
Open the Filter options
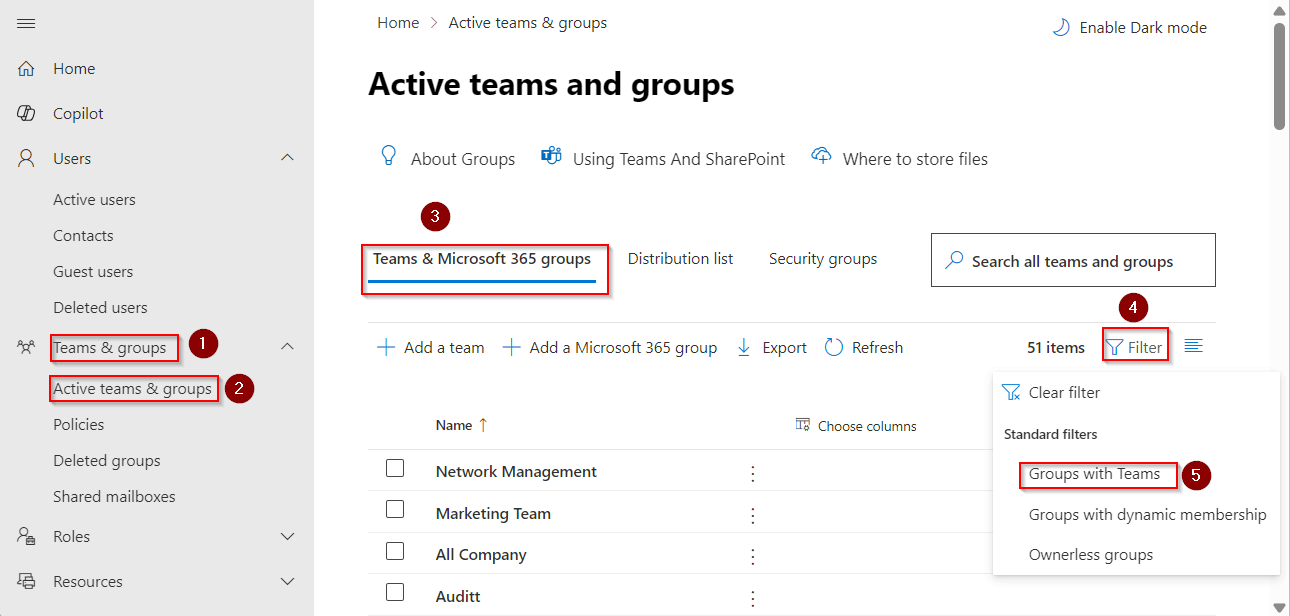1135,344
